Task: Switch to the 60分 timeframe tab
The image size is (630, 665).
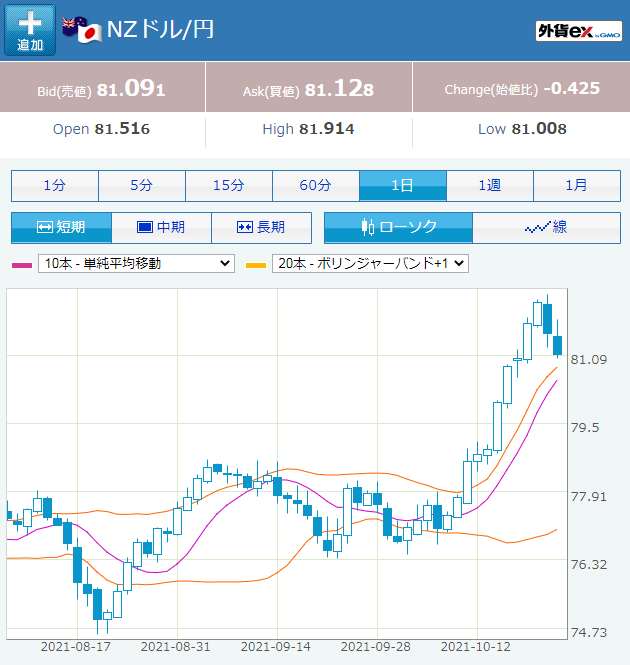Action: 316,186
